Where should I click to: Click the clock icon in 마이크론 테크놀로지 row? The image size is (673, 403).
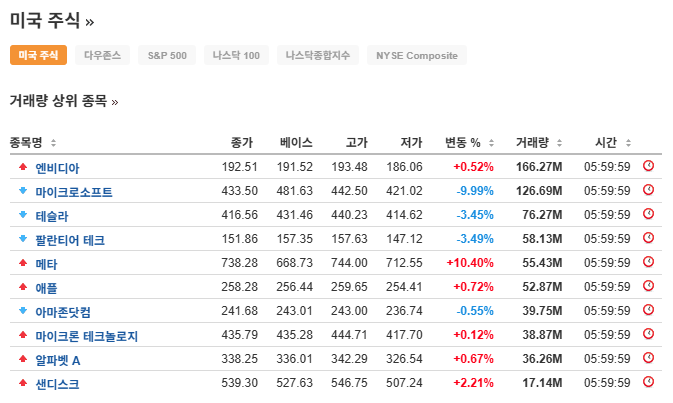click(648, 334)
